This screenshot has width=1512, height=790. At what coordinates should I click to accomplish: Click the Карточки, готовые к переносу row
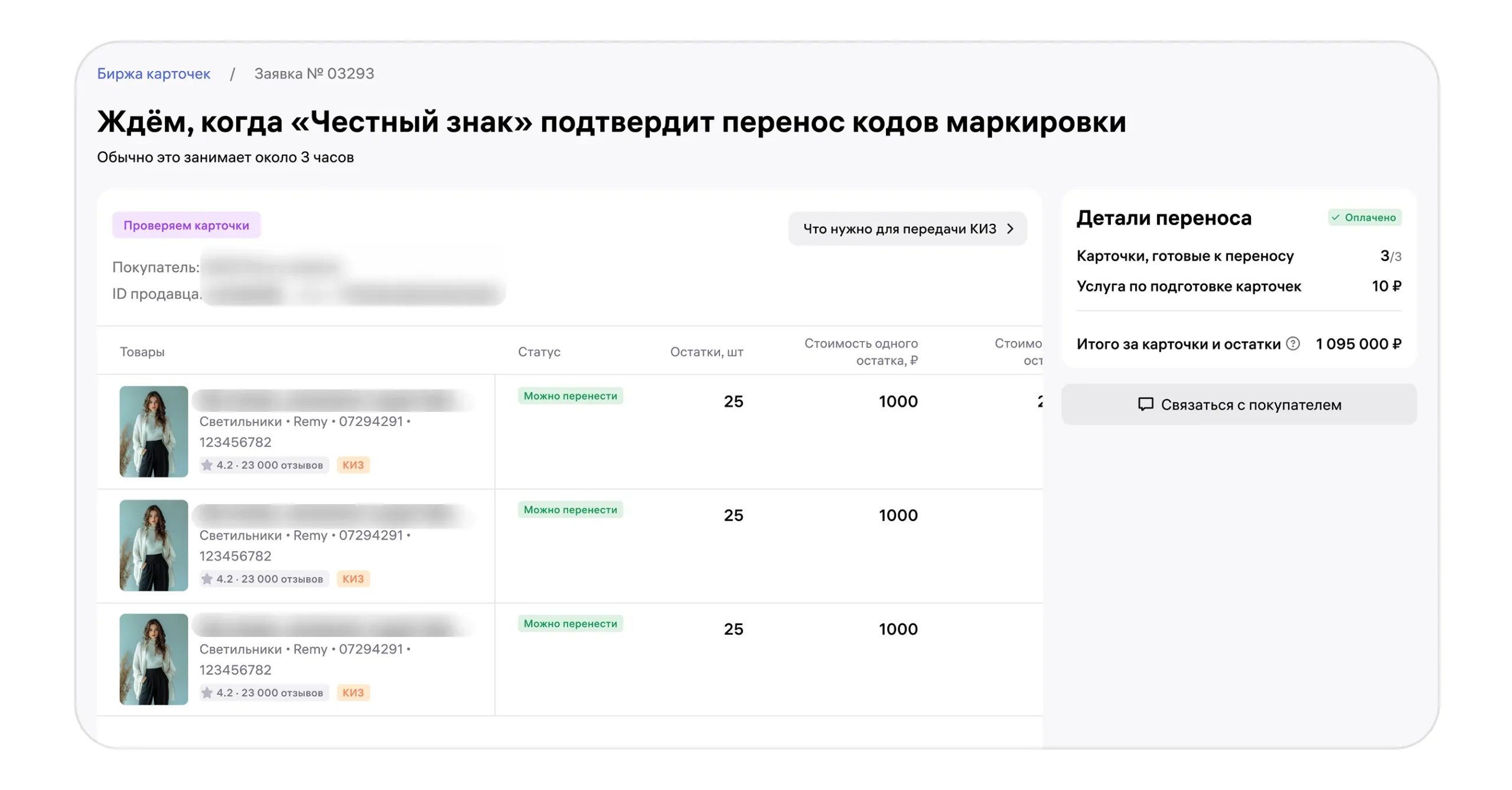pos(1239,256)
